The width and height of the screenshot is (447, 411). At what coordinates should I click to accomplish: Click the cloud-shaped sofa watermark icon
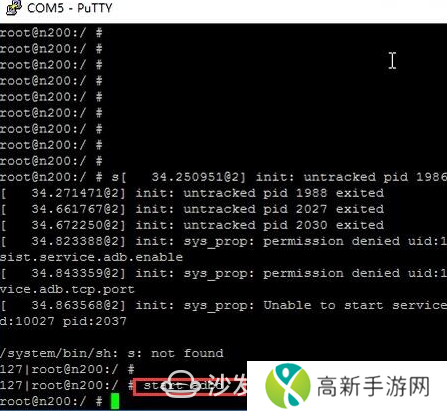click(181, 384)
